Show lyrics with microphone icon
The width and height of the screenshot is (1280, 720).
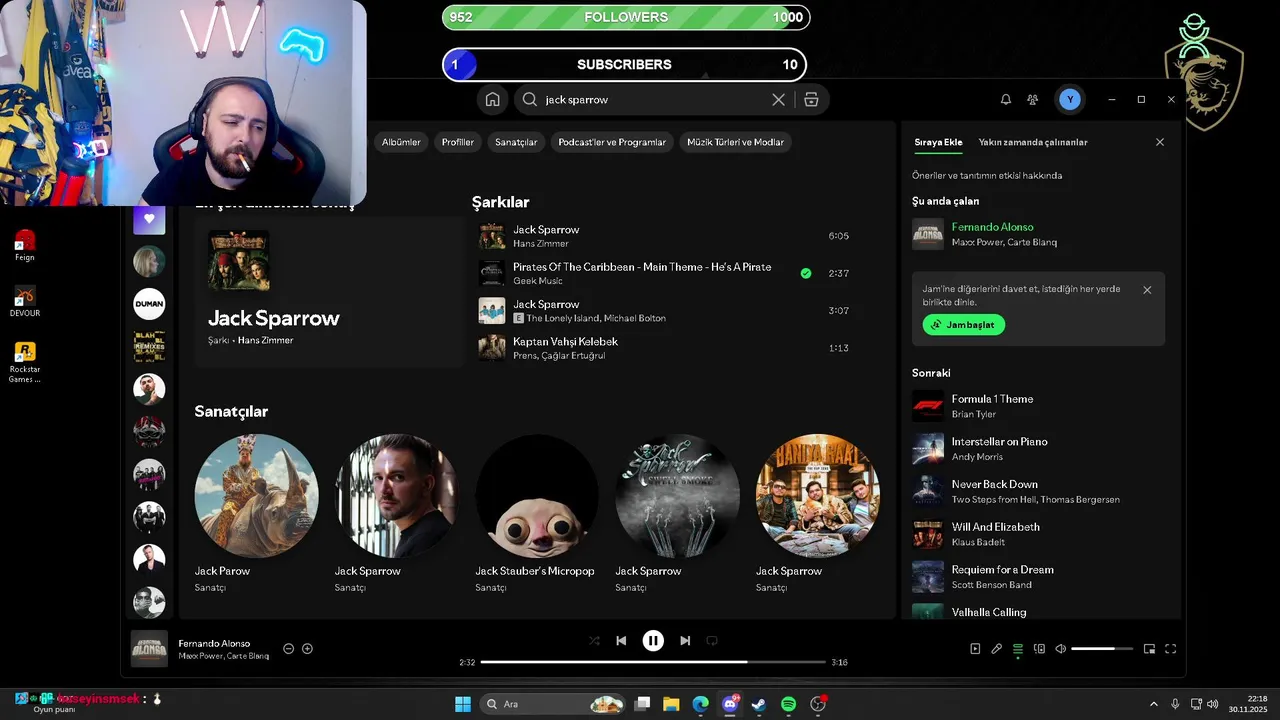point(996,648)
